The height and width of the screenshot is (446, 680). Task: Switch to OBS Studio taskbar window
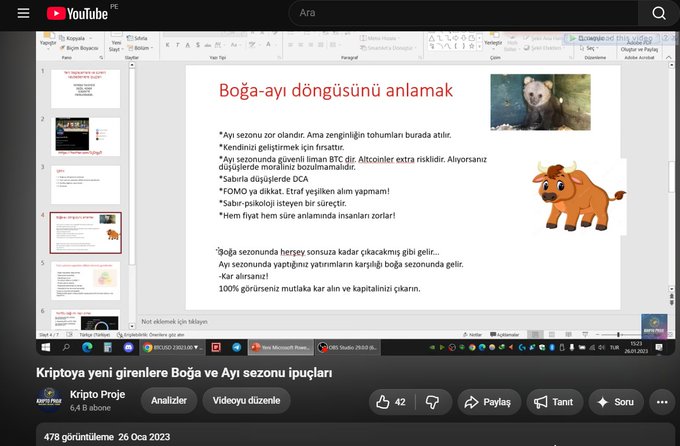(x=348, y=347)
